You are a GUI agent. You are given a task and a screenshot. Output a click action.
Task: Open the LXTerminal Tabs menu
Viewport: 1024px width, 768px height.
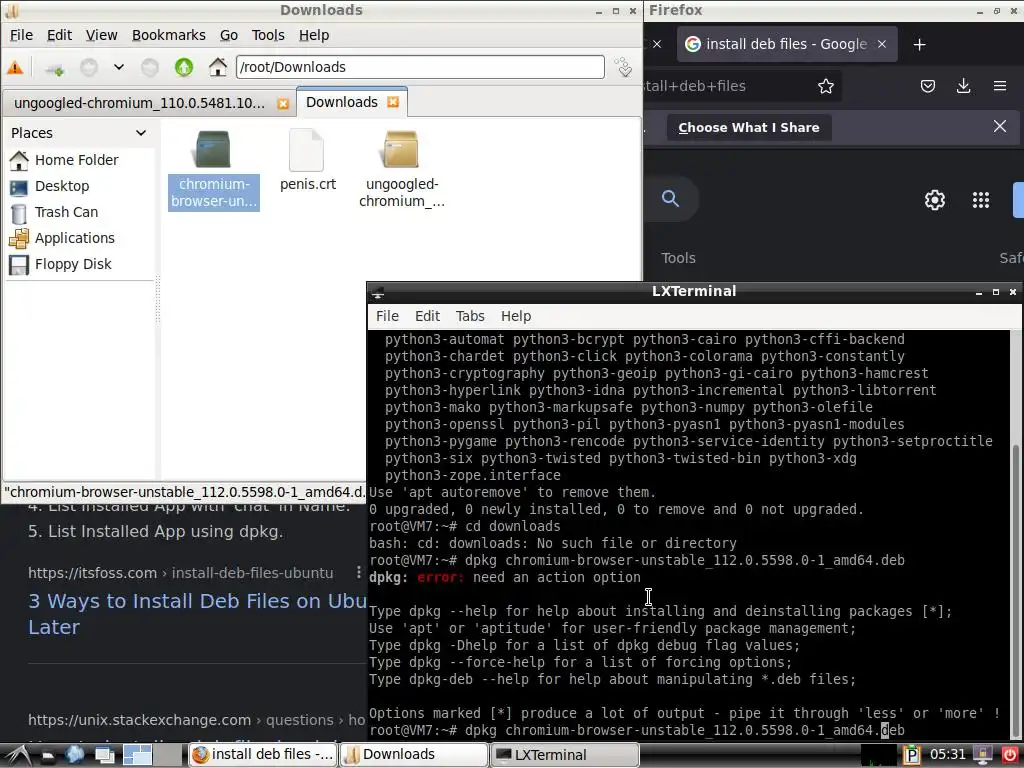pyautogui.click(x=470, y=316)
